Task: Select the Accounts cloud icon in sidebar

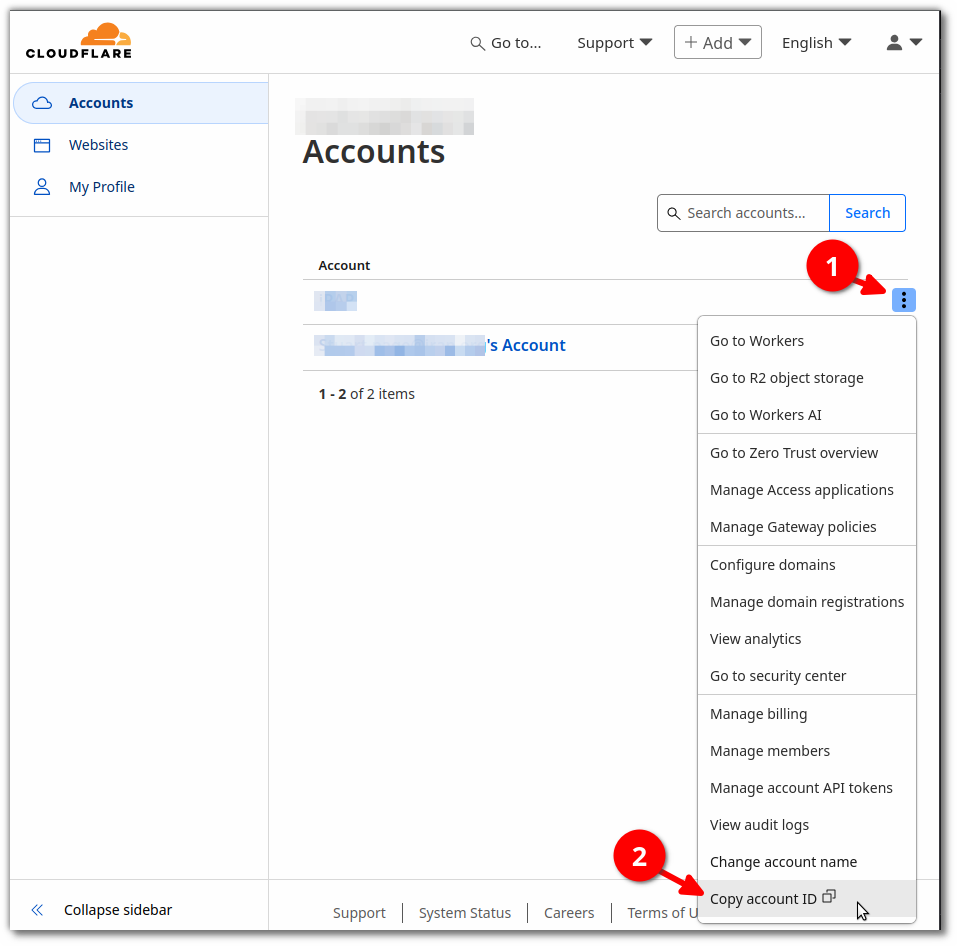Action: (x=40, y=102)
